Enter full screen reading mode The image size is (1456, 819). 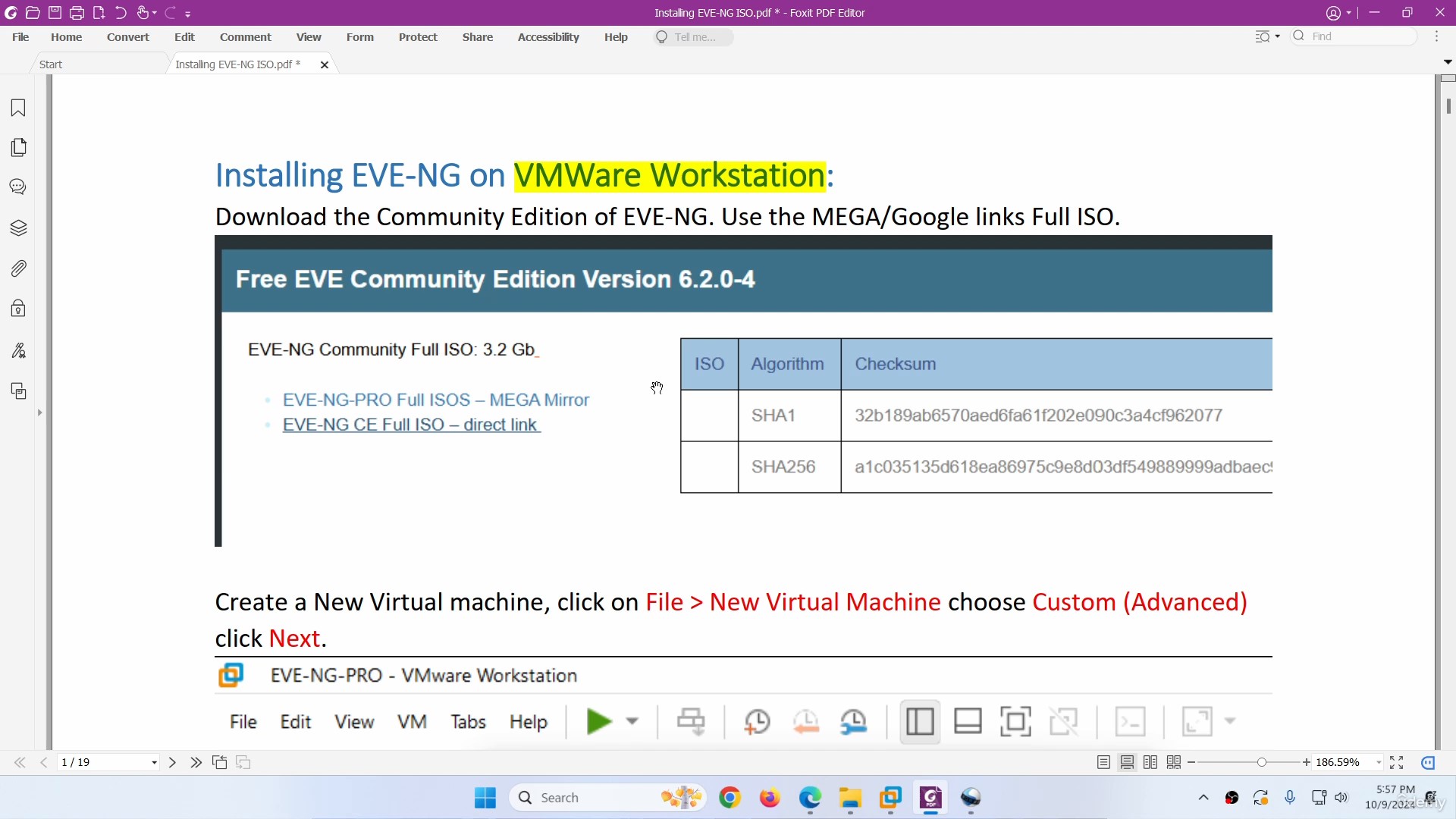pyautogui.click(x=1397, y=762)
